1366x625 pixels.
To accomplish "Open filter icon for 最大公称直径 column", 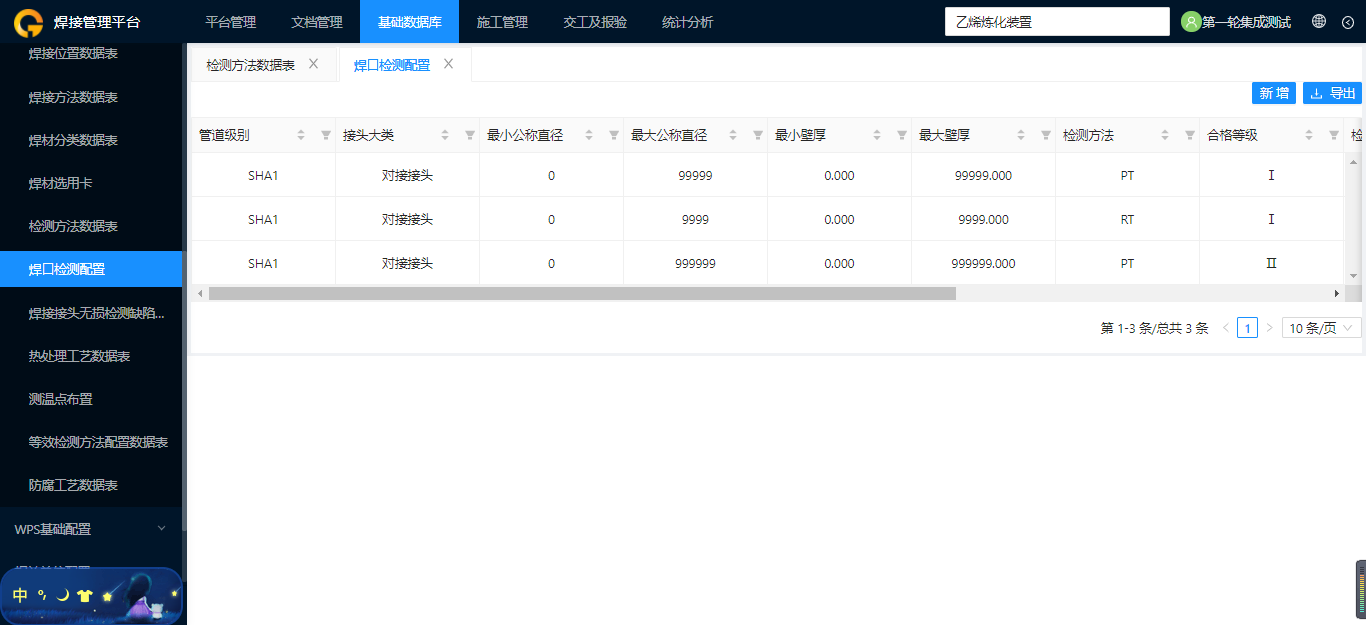I will [x=757, y=135].
